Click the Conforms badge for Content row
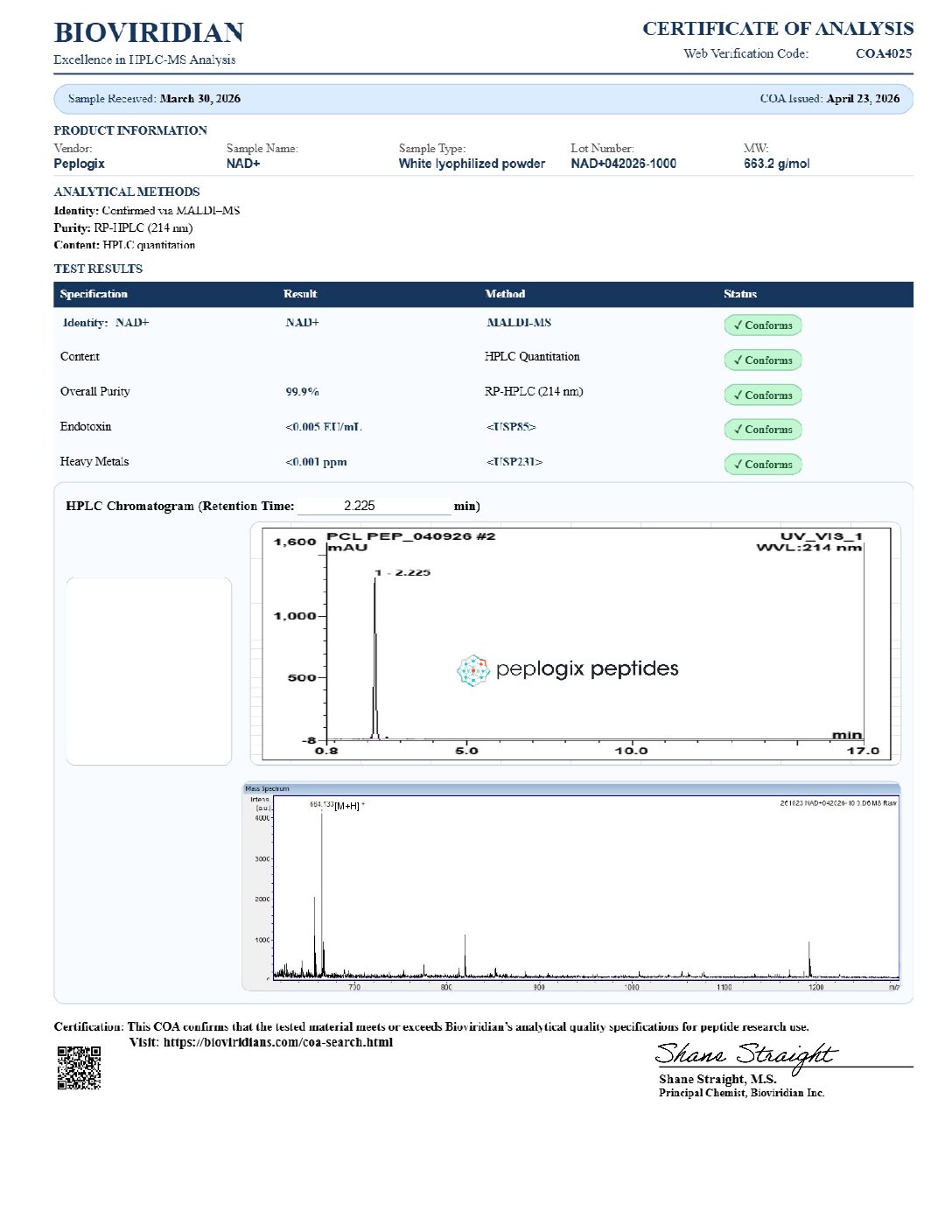The width and height of the screenshot is (952, 1232). 763,360
